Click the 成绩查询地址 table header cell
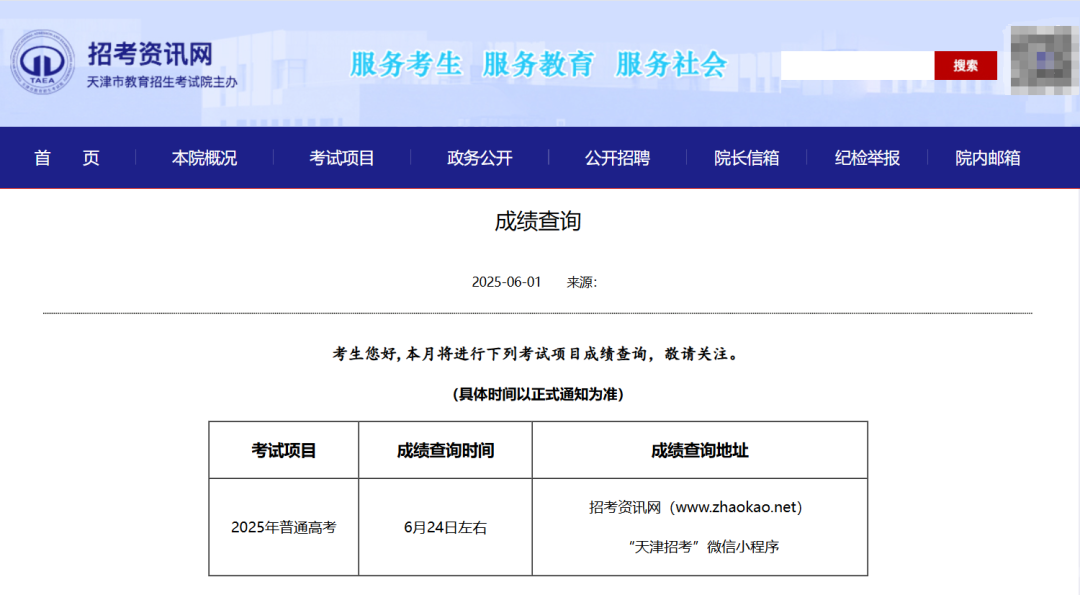The image size is (1080, 595). 700,450
